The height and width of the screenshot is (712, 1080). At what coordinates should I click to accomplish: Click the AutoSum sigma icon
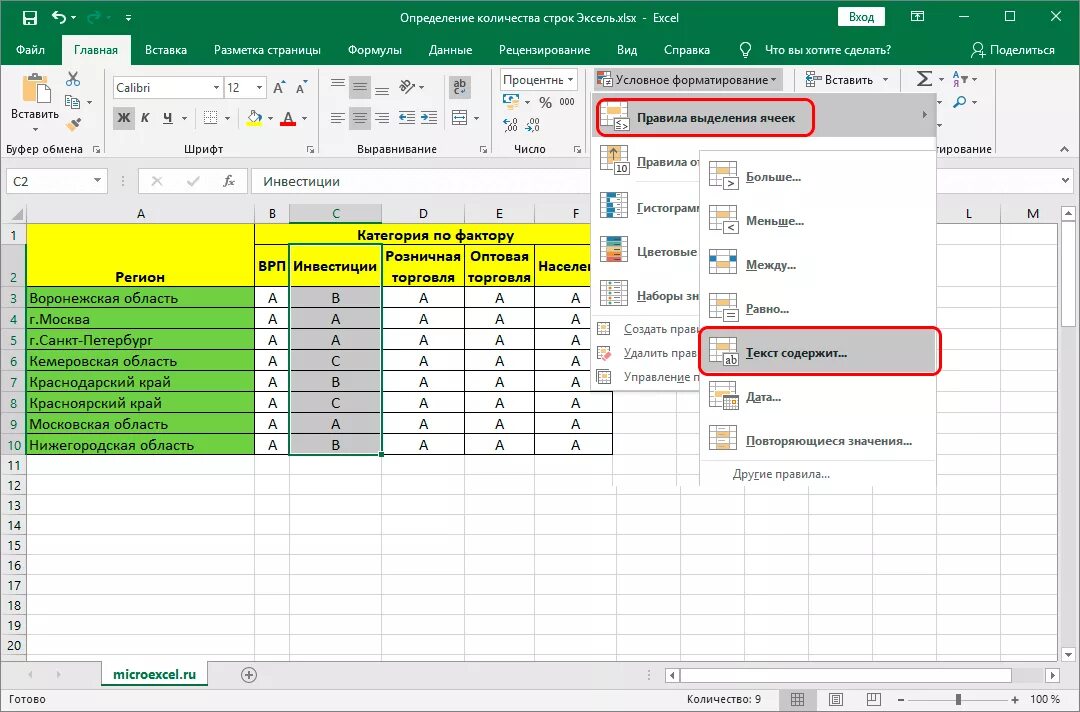coord(924,79)
